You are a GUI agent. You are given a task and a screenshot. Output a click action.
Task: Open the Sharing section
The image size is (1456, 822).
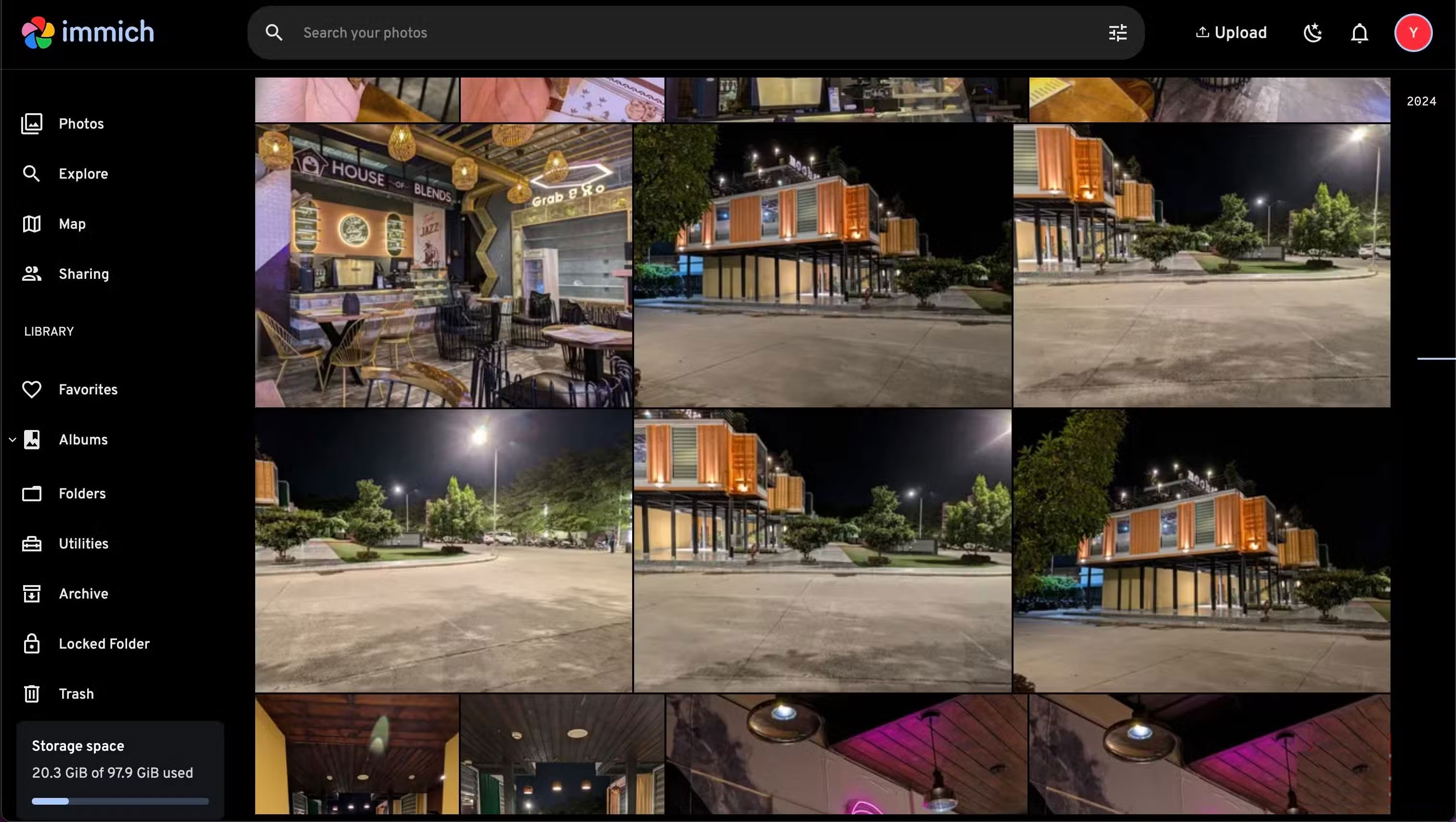pyautogui.click(x=84, y=274)
